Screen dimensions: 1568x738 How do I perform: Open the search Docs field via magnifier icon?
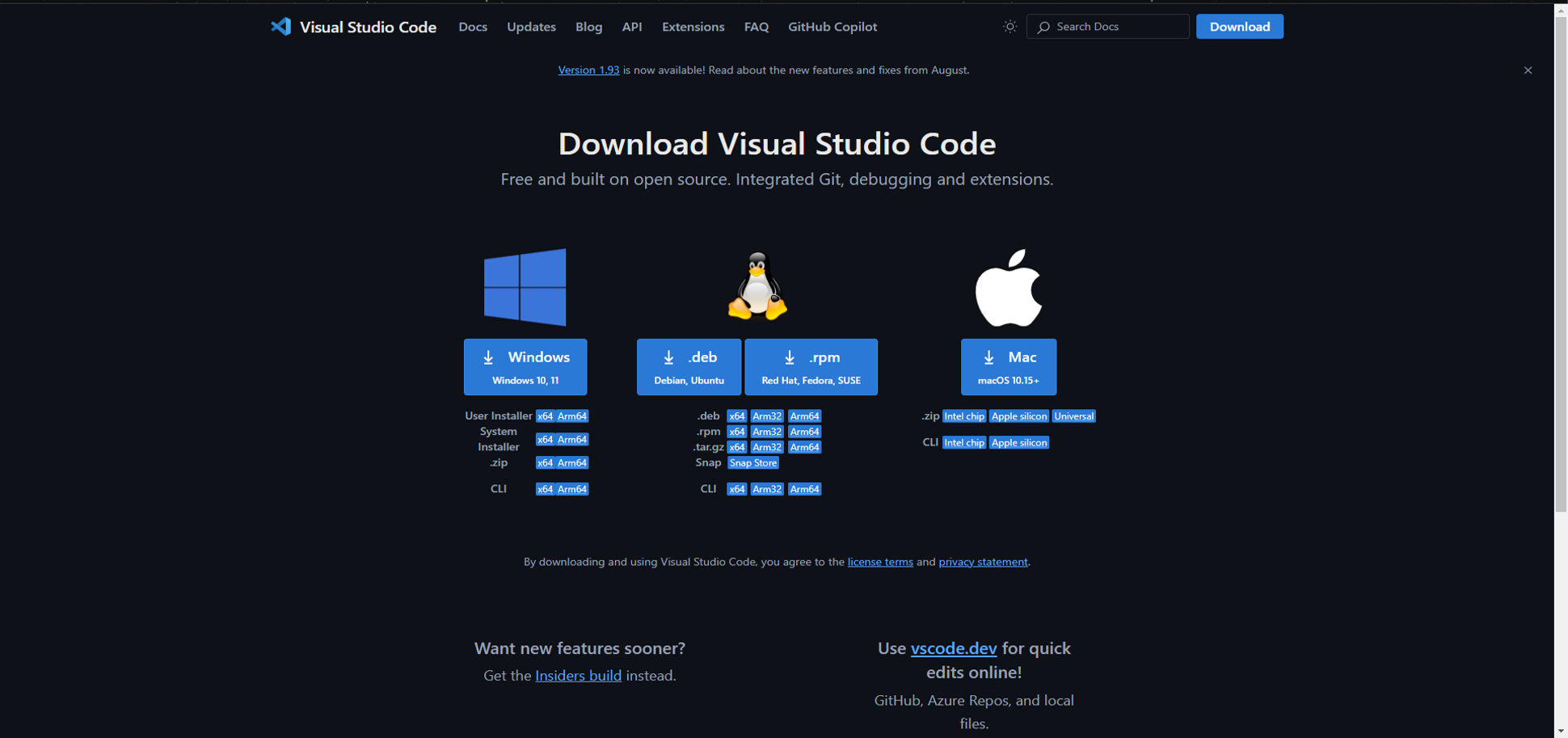tap(1043, 26)
